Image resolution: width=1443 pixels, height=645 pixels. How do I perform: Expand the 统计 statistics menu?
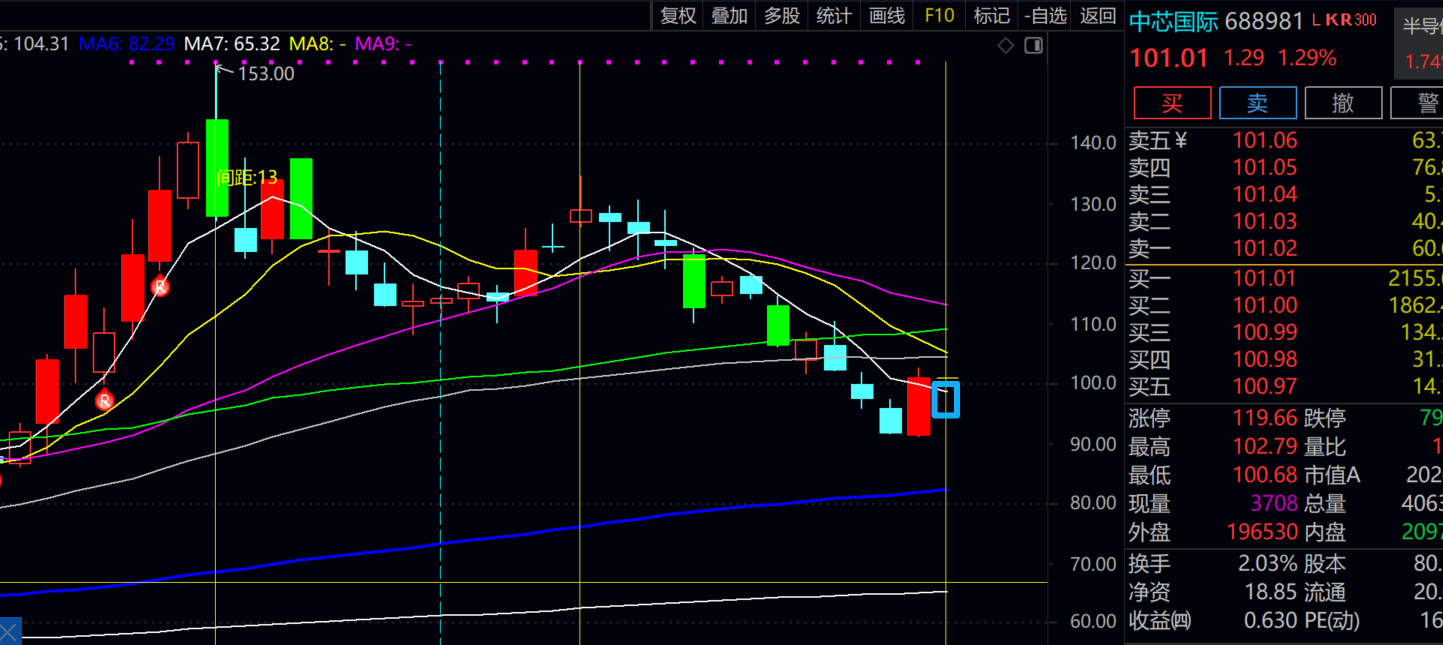pyautogui.click(x=834, y=15)
